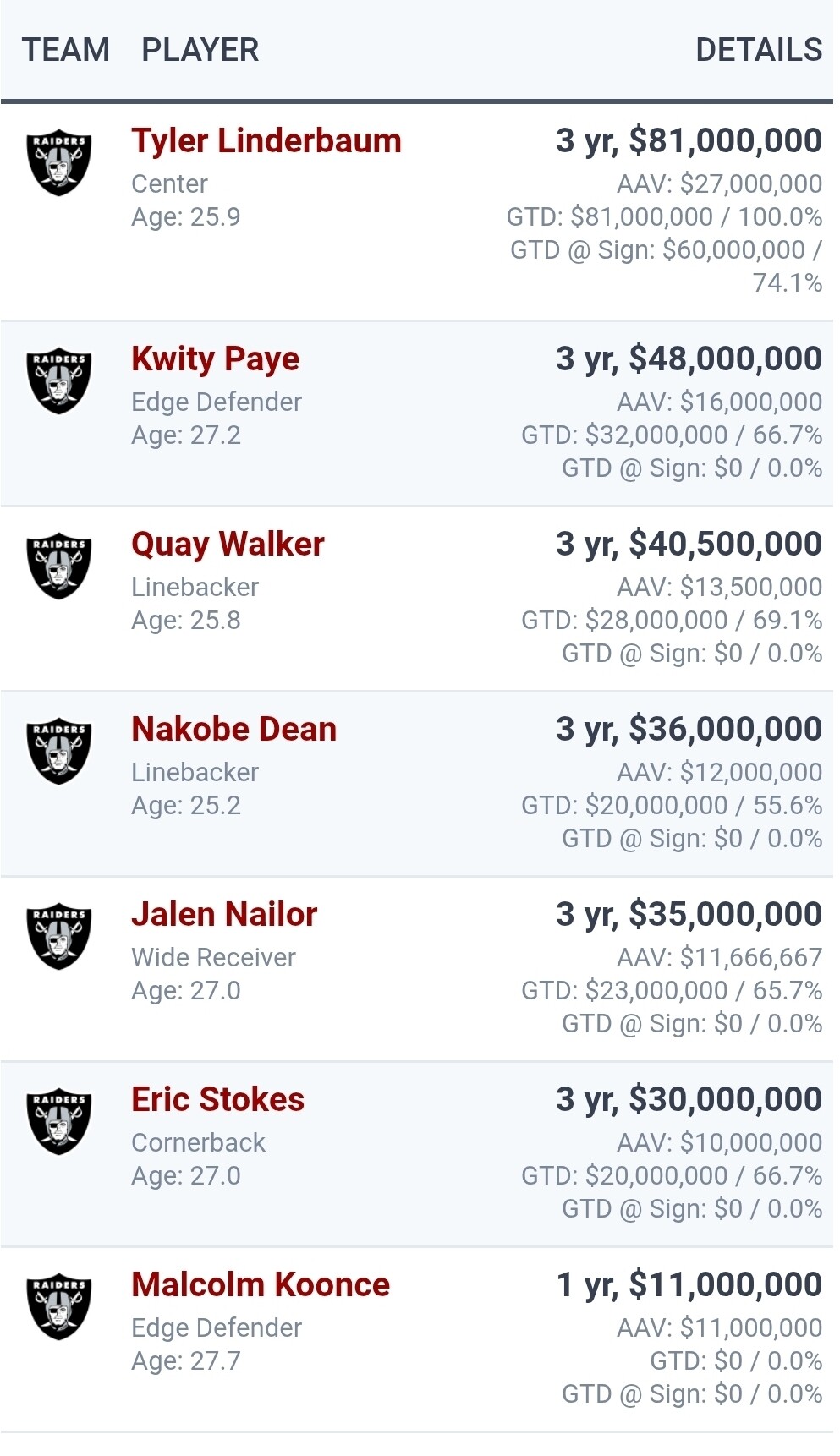The height and width of the screenshot is (1456, 840).
Task: Select the Nakobe Dean name link
Action: pos(233,730)
